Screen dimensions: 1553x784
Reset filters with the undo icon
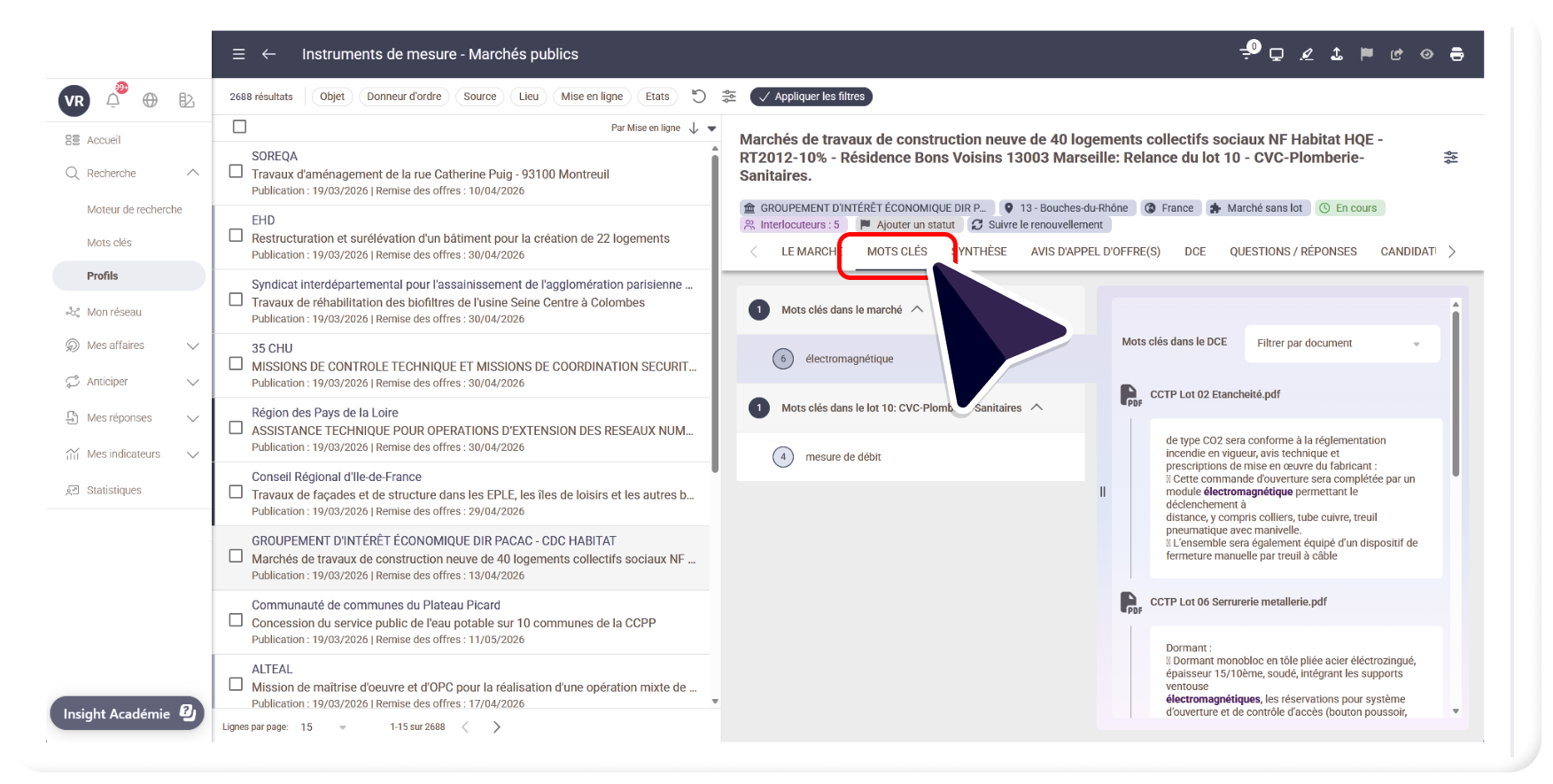[x=698, y=97]
